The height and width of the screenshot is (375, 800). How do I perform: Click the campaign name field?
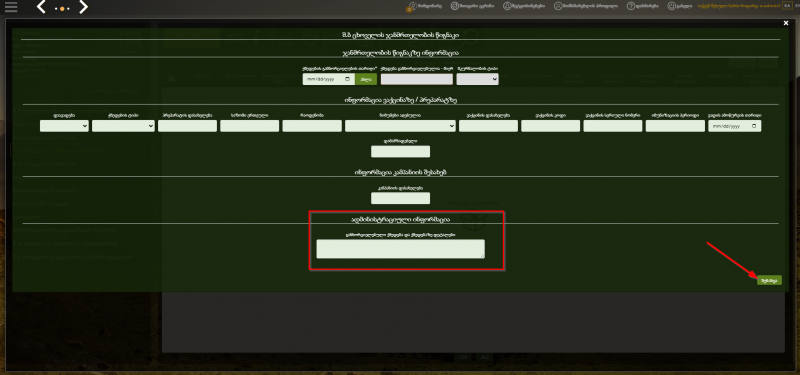click(401, 198)
